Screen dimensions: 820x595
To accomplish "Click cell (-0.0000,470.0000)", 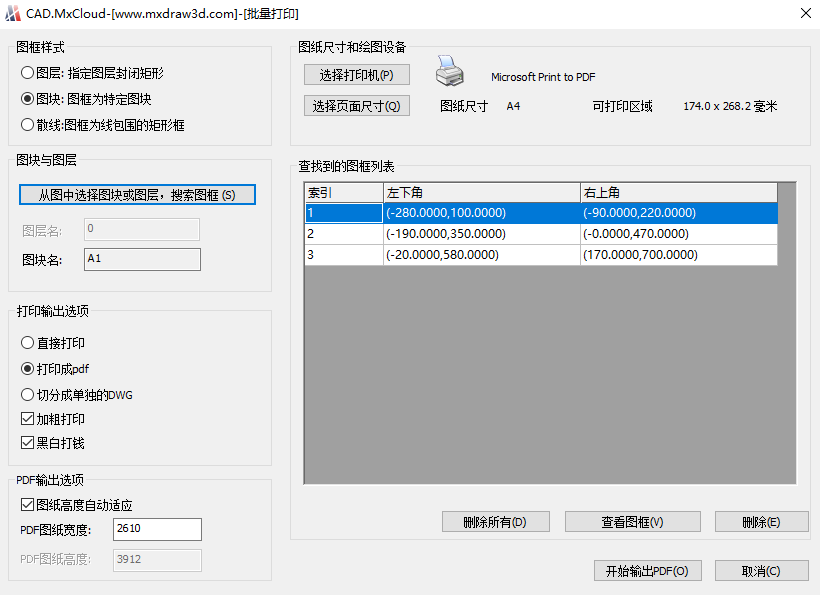I will (x=679, y=234).
